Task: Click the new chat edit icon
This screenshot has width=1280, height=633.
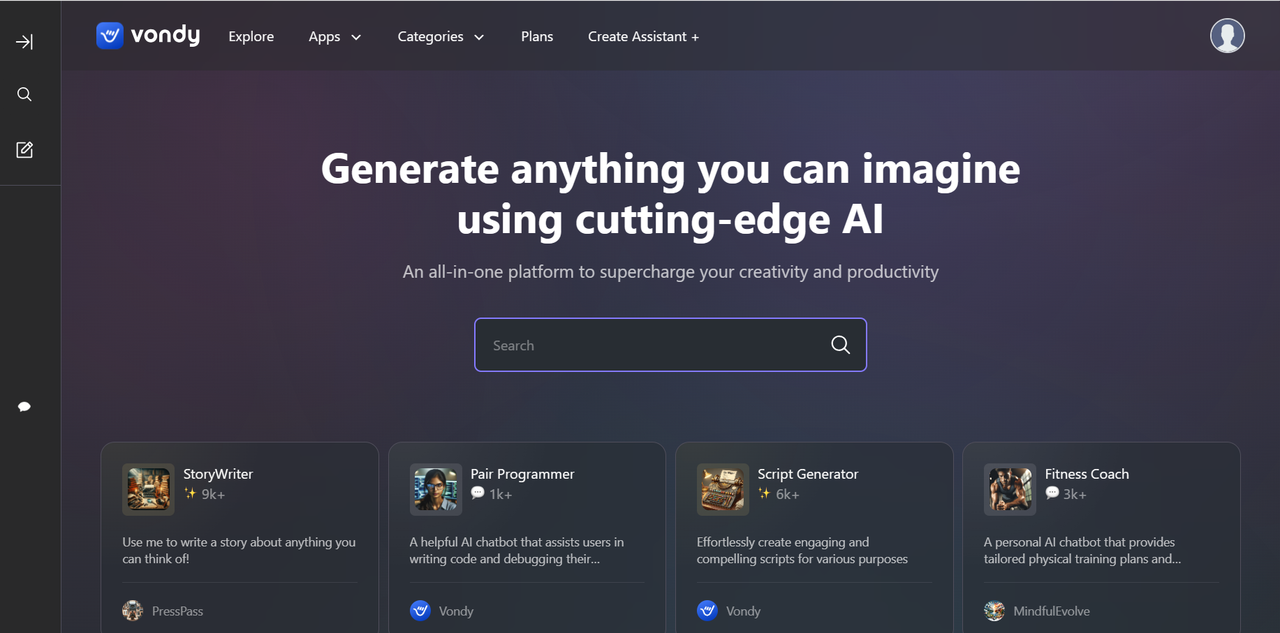Action: (x=25, y=150)
